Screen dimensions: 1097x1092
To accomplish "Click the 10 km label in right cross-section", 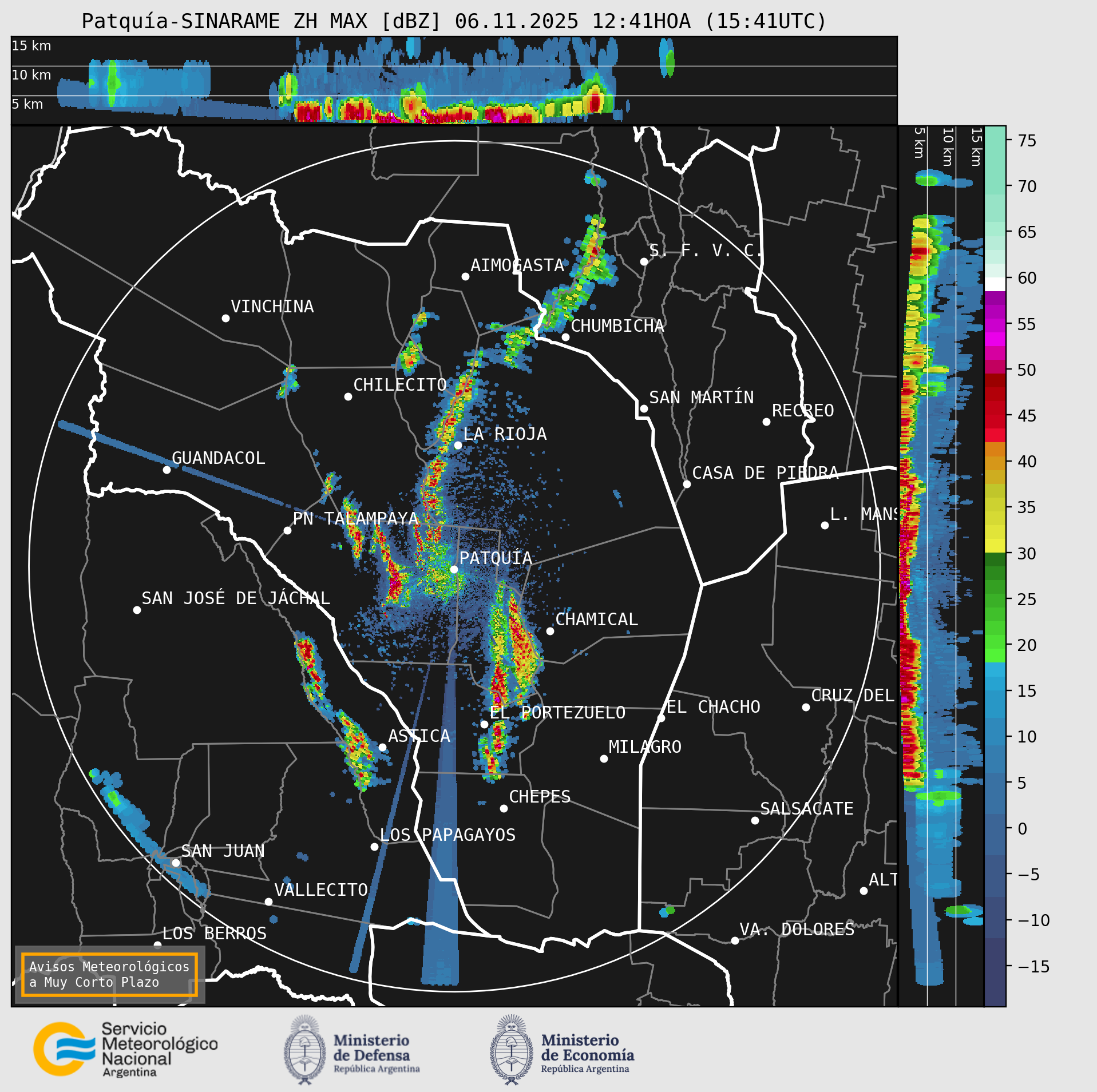I will pyautogui.click(x=948, y=147).
